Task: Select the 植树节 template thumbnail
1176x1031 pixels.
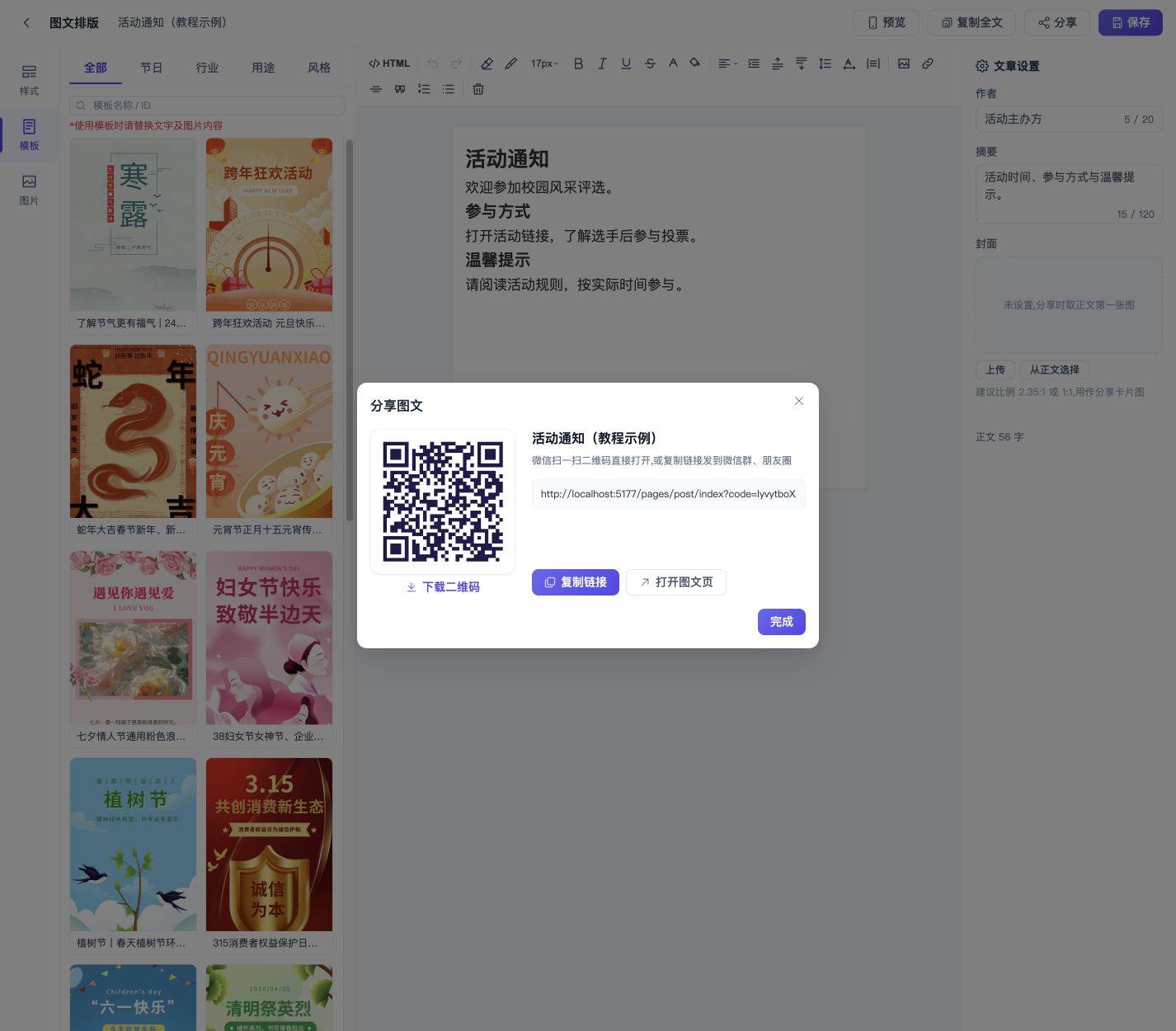Action: (133, 845)
